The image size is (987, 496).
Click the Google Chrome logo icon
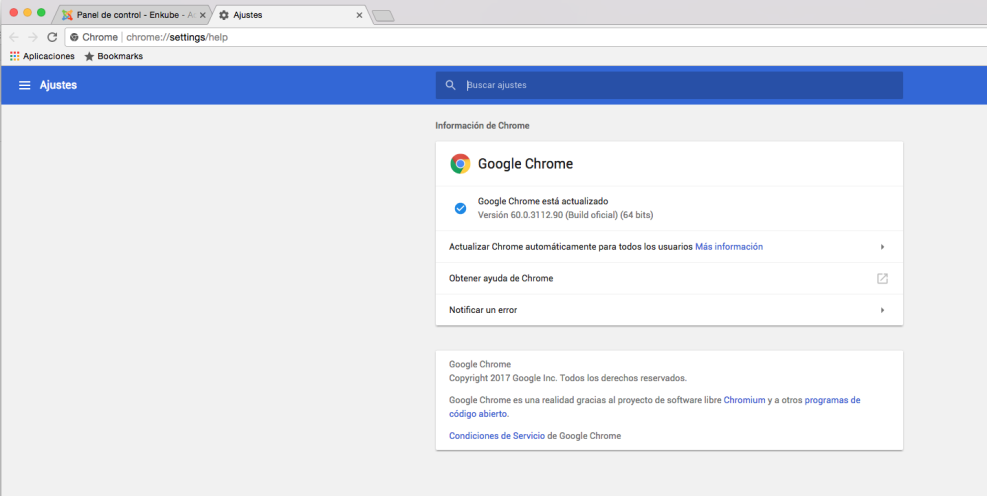pos(460,164)
